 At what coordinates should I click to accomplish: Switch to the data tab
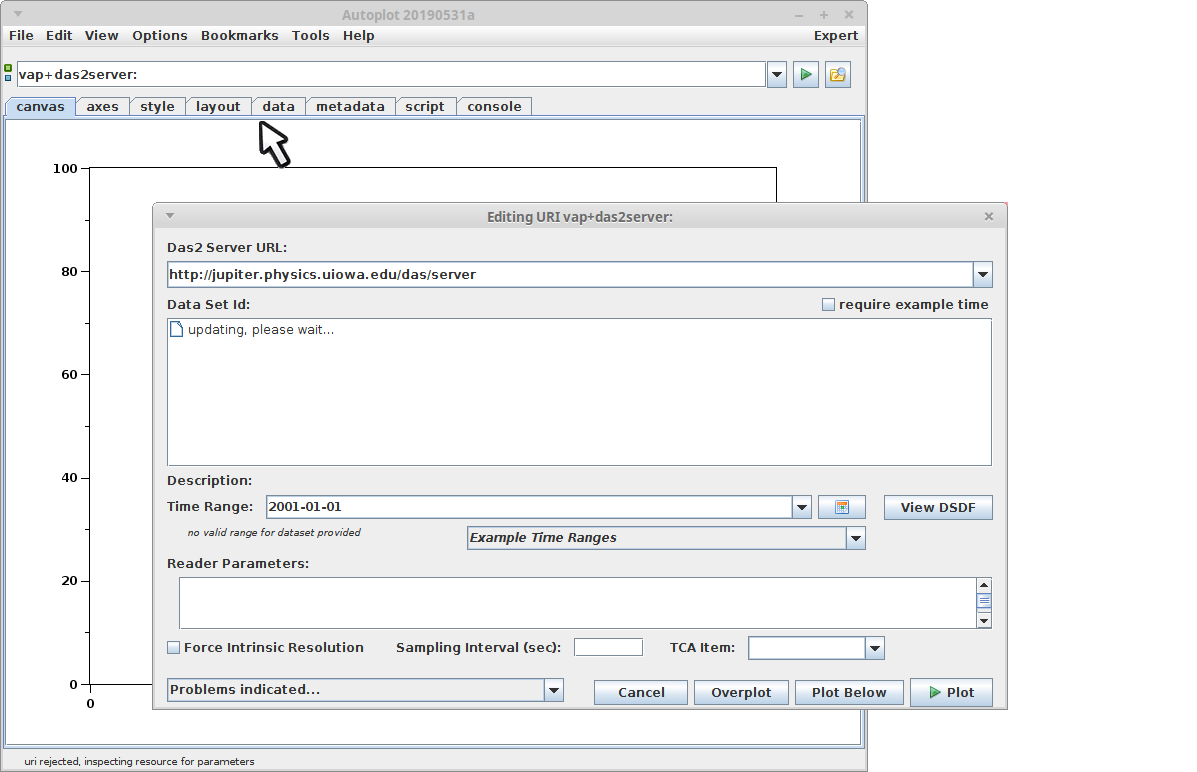(x=279, y=107)
